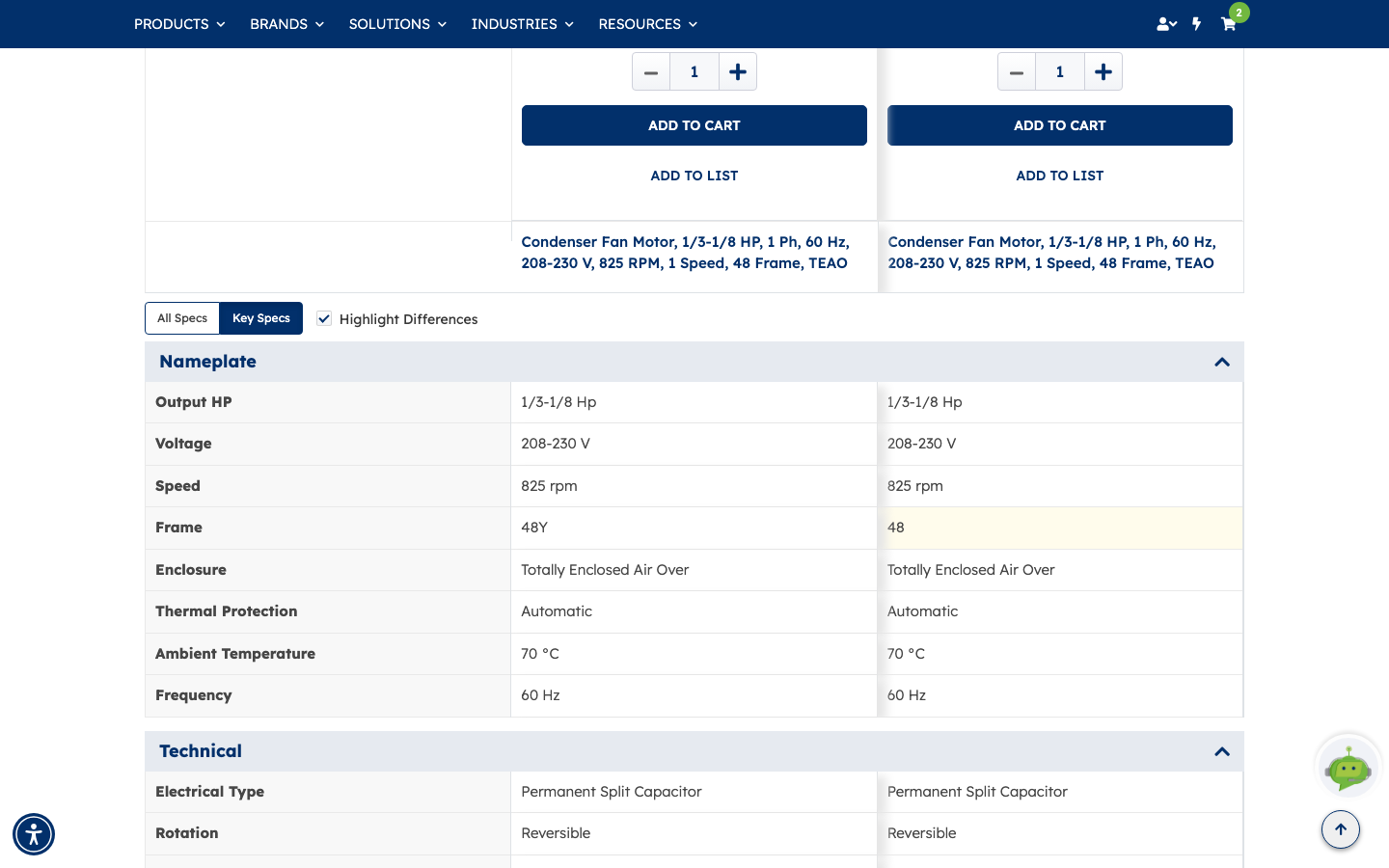This screenshot has width=1389, height=868.
Task: Open the user account icon
Action: [x=1166, y=24]
